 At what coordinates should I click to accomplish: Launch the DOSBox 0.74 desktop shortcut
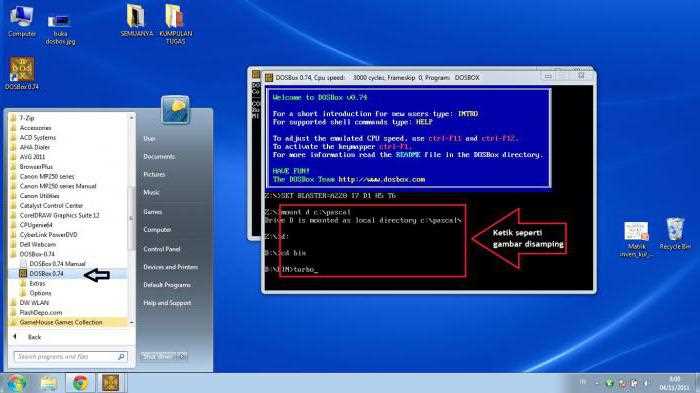[x=21, y=73]
